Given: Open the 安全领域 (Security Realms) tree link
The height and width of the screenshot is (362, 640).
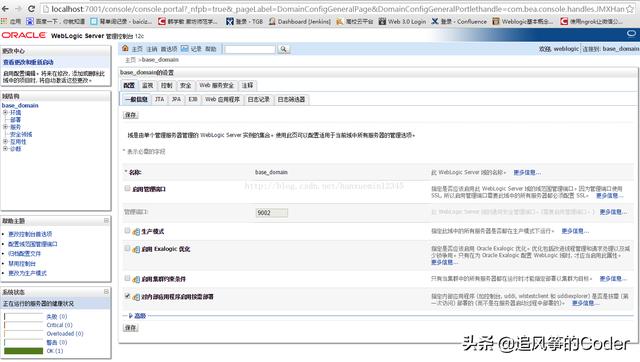Looking at the screenshot, I should (x=21, y=134).
